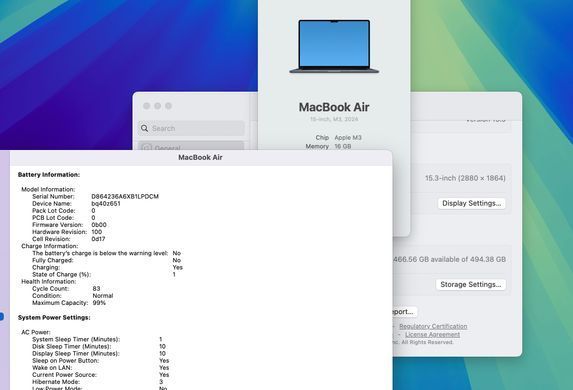Screen dimensions: 573x390
Task: Click the MacBook Air laptop image
Action: point(334,46)
